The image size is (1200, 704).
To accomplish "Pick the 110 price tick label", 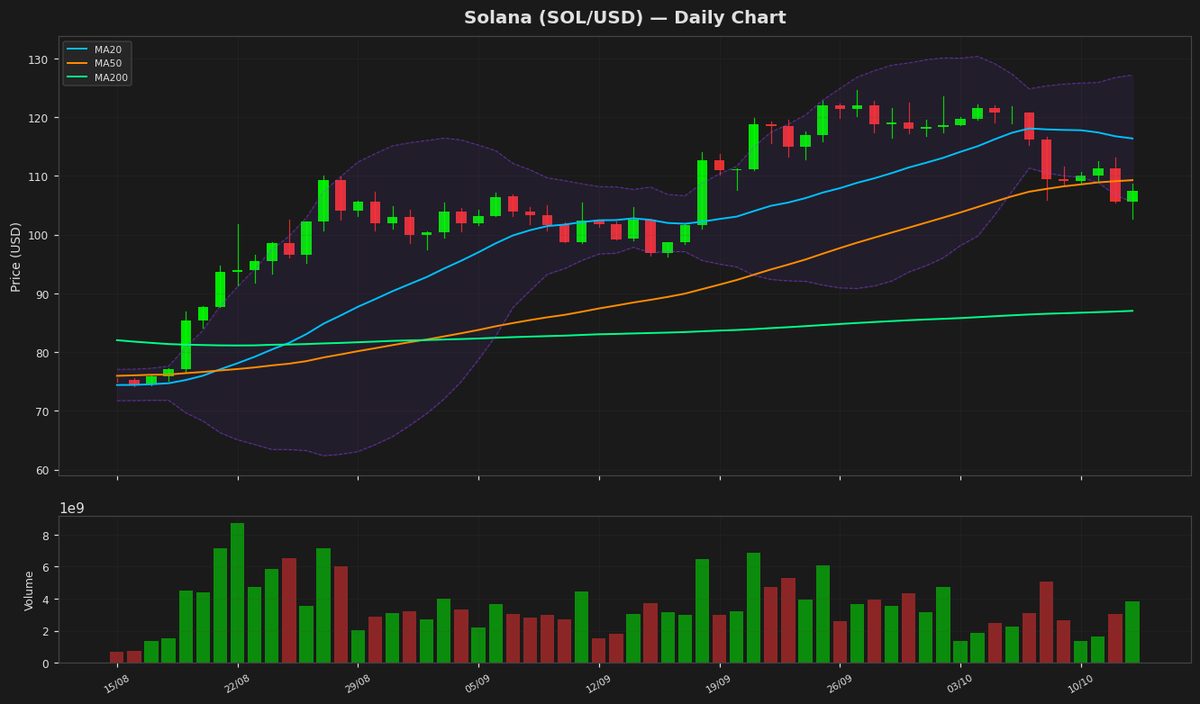I will 38,177.
